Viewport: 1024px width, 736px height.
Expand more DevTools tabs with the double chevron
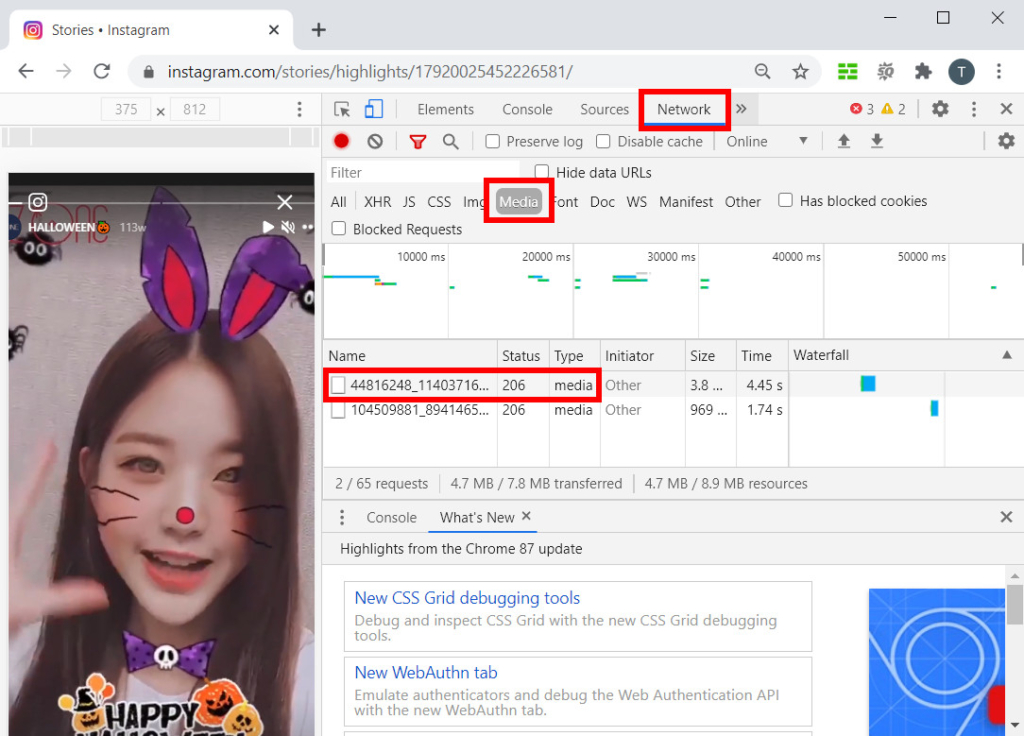[741, 109]
